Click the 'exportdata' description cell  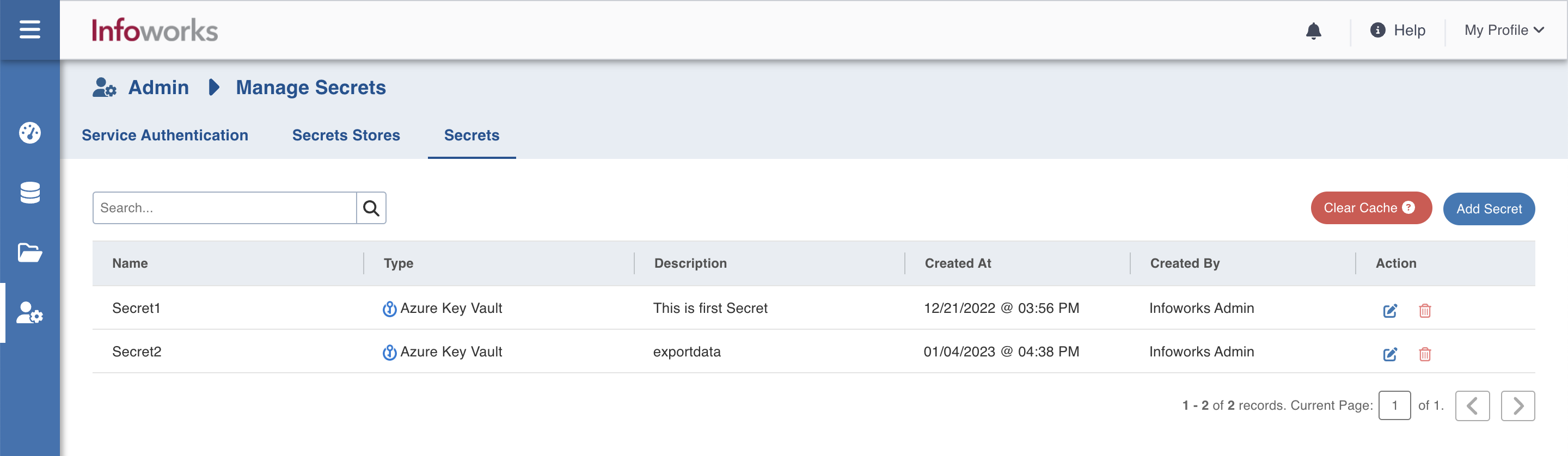687,352
